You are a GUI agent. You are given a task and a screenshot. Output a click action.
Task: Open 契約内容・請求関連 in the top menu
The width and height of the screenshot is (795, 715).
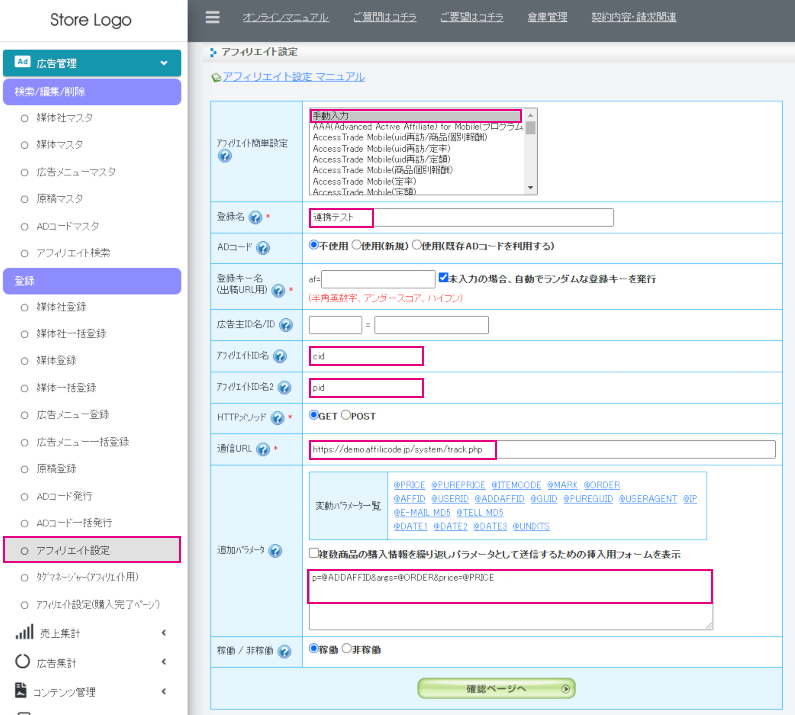[x=633, y=17]
